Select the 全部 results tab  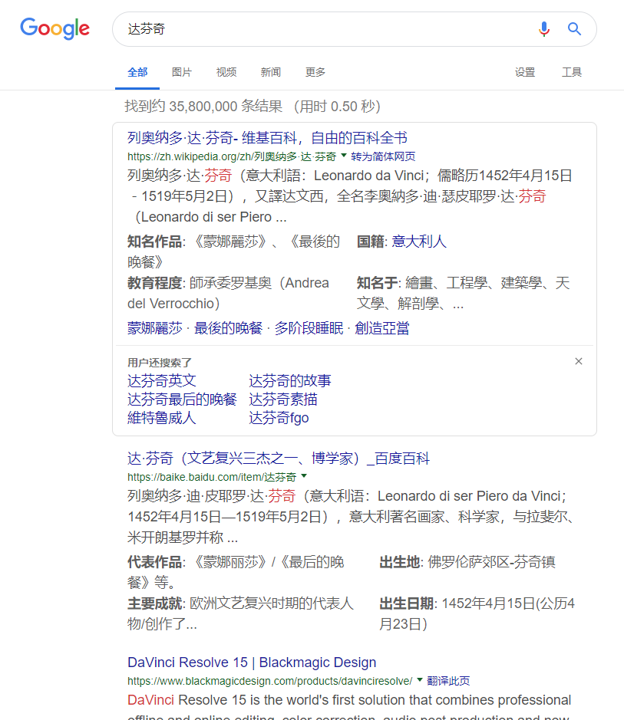pos(137,72)
